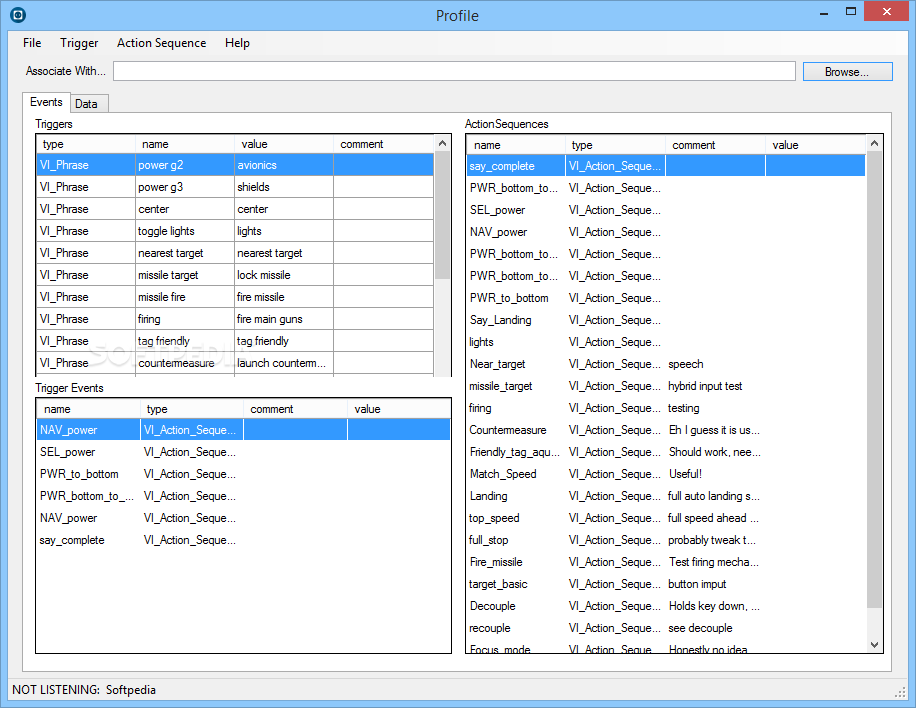
Task: Select NAV_power in ActionSequences list
Action: point(666,232)
